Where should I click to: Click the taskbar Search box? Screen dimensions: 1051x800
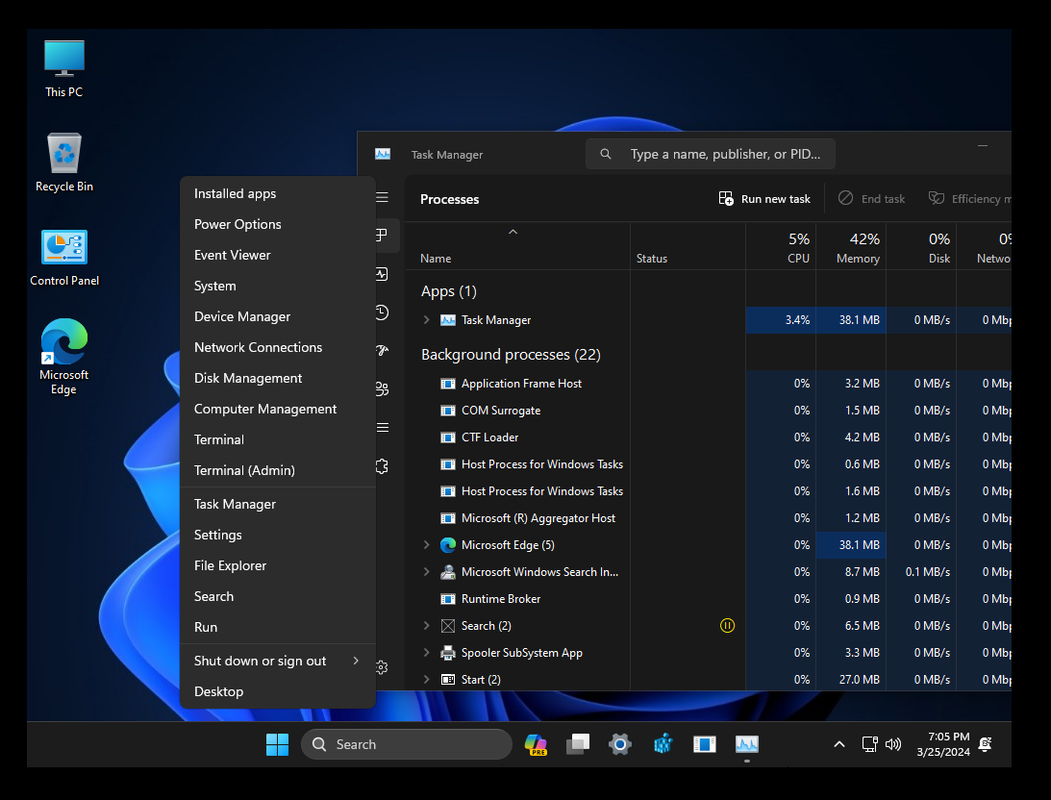pos(407,744)
